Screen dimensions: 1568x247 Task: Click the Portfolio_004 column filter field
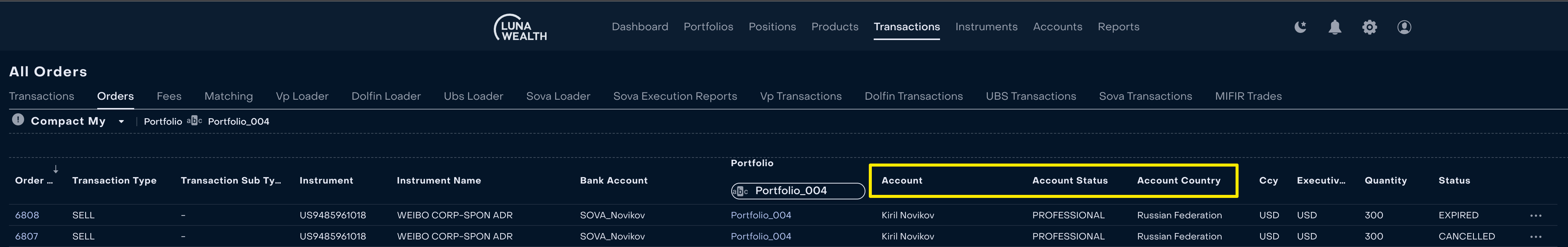click(x=798, y=191)
